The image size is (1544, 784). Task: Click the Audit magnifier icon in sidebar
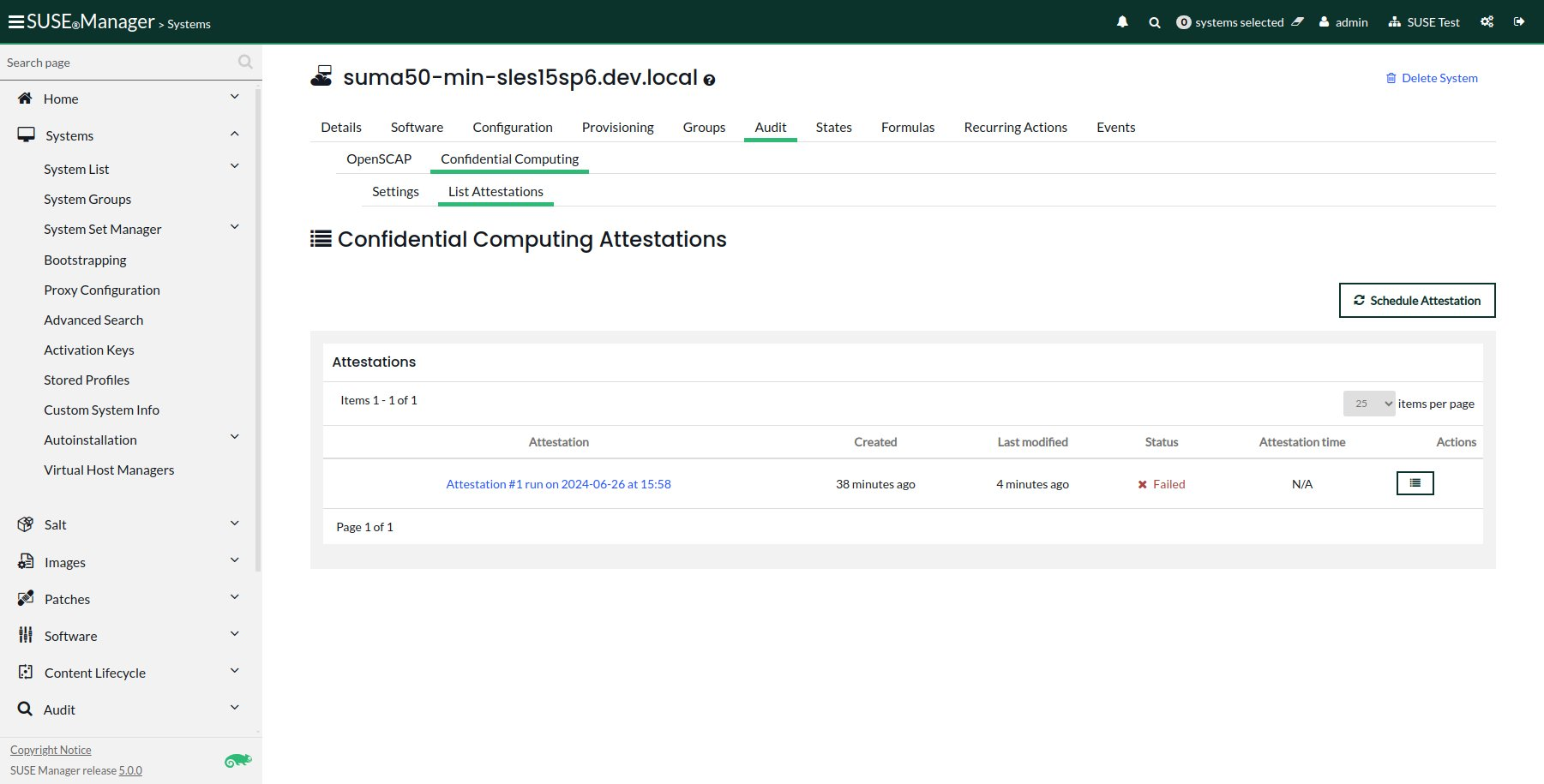[x=25, y=709]
